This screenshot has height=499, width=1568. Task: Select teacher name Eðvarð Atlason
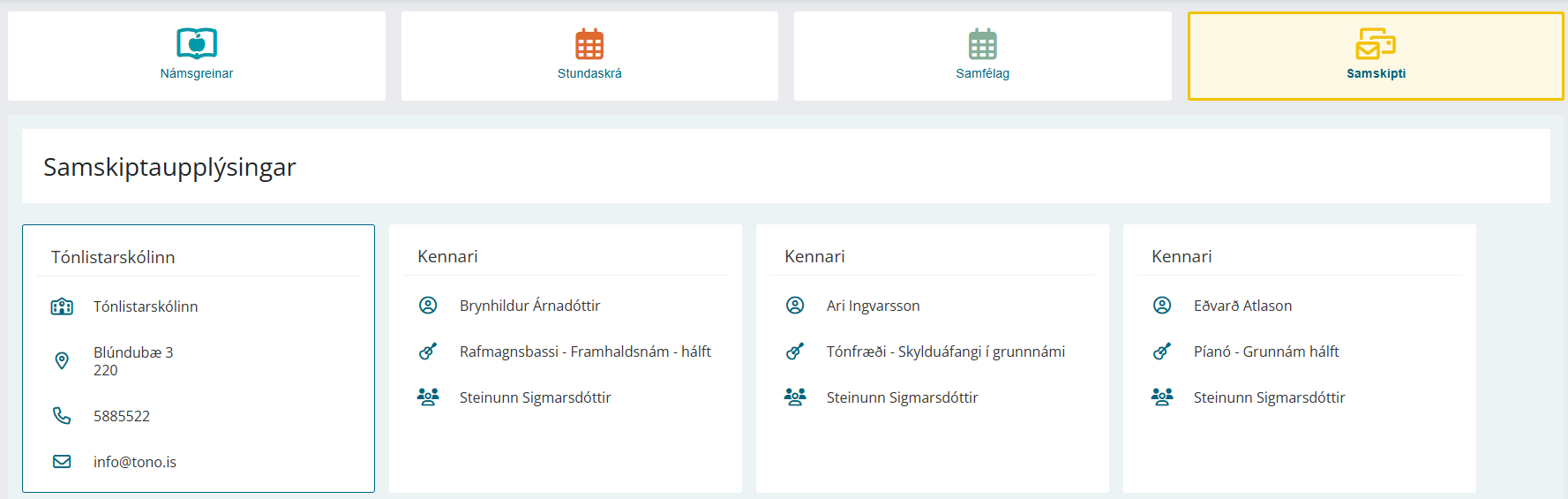pos(1242,306)
